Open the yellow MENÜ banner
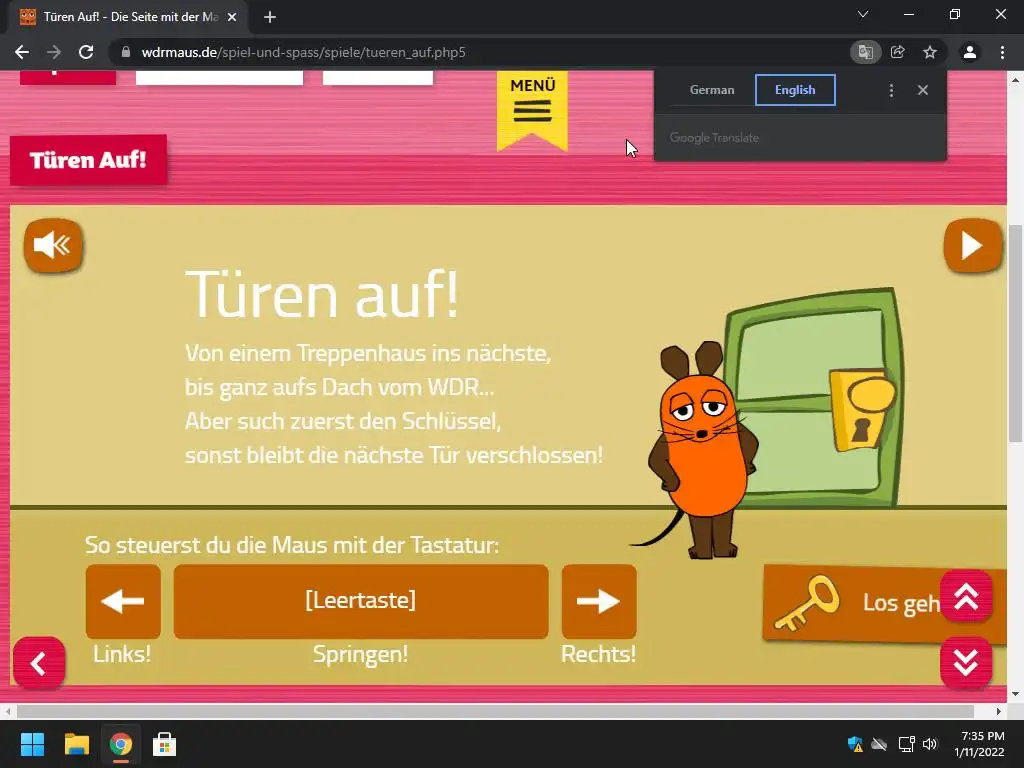The height and width of the screenshot is (768, 1024). 532,109
